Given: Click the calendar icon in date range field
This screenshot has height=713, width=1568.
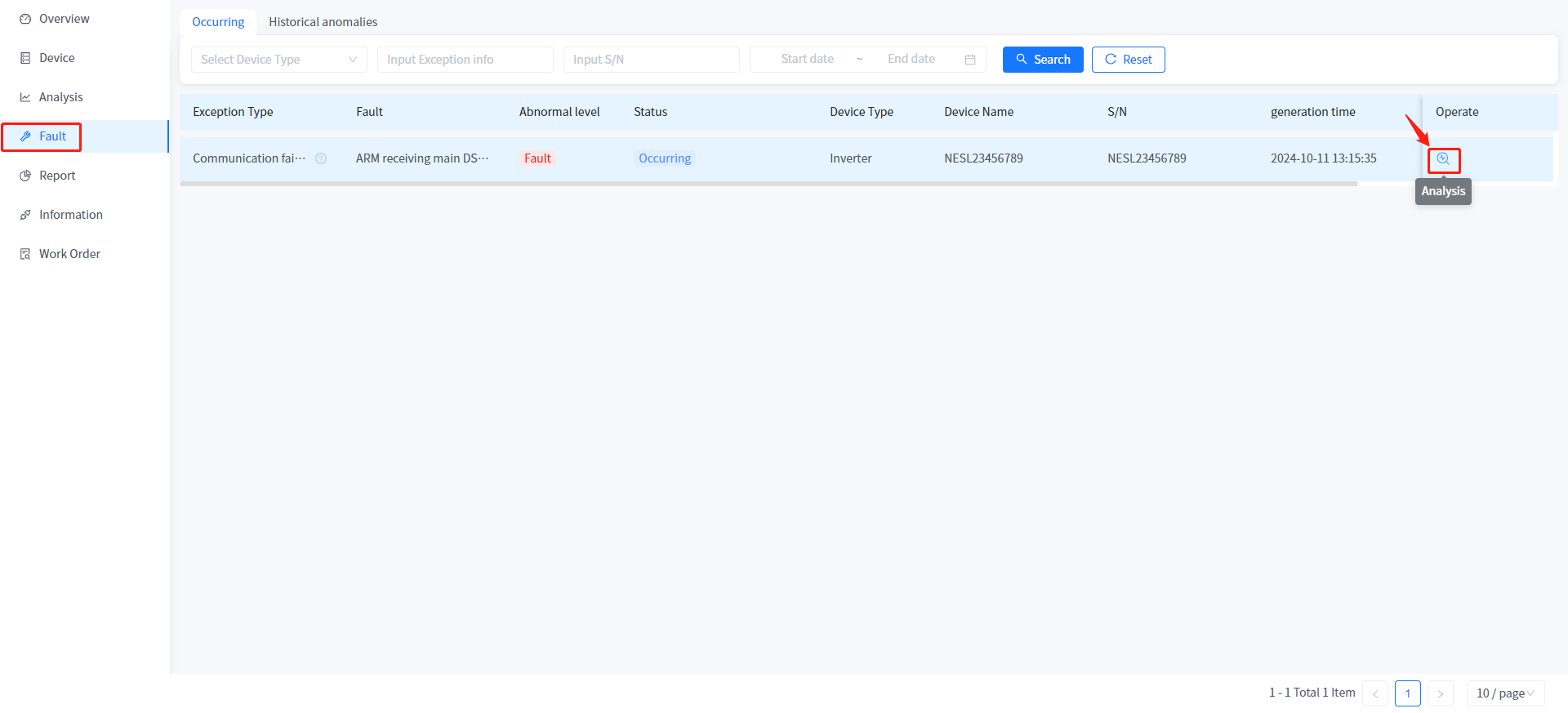Looking at the screenshot, I should 969,60.
